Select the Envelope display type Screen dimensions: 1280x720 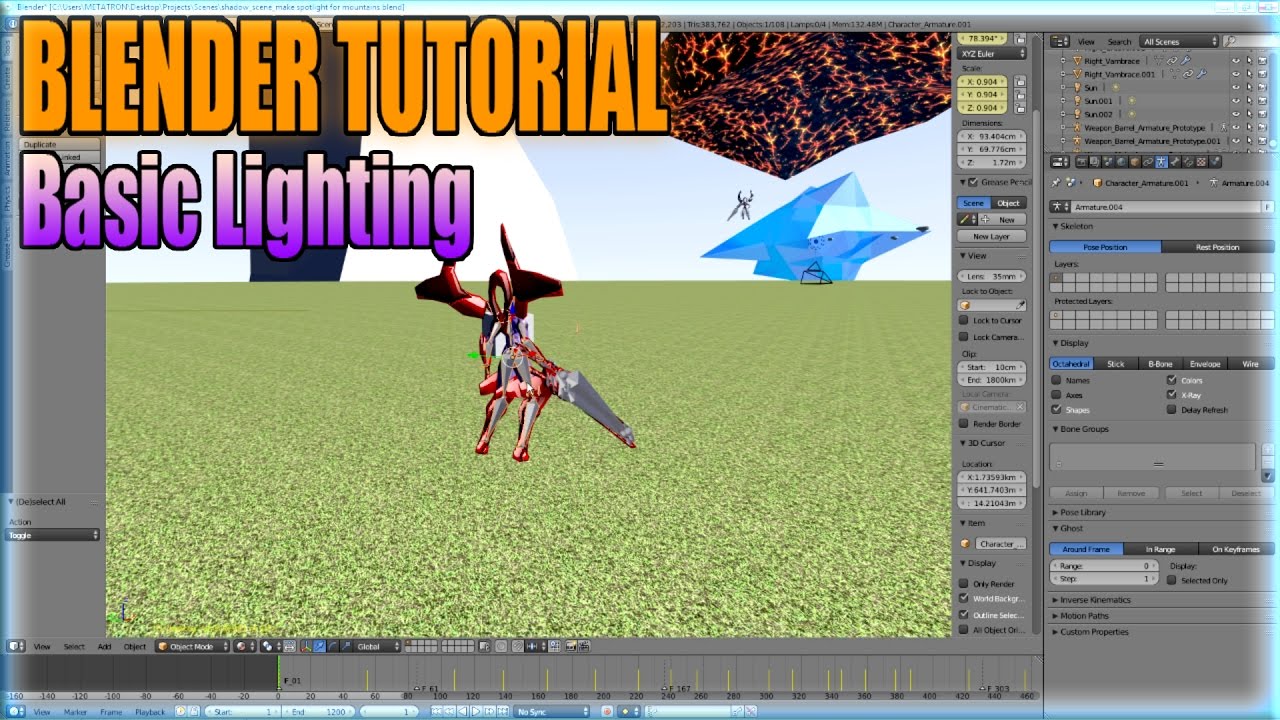pos(1204,364)
